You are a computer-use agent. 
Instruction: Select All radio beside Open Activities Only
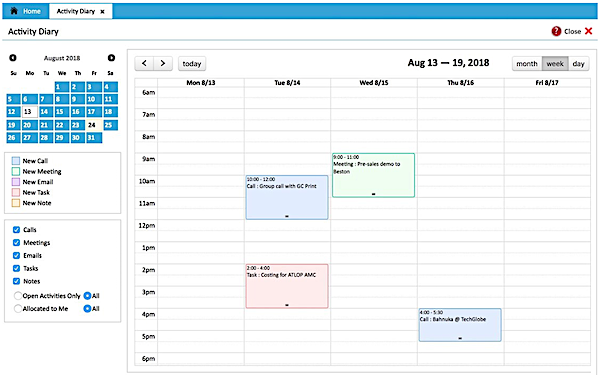(x=87, y=296)
